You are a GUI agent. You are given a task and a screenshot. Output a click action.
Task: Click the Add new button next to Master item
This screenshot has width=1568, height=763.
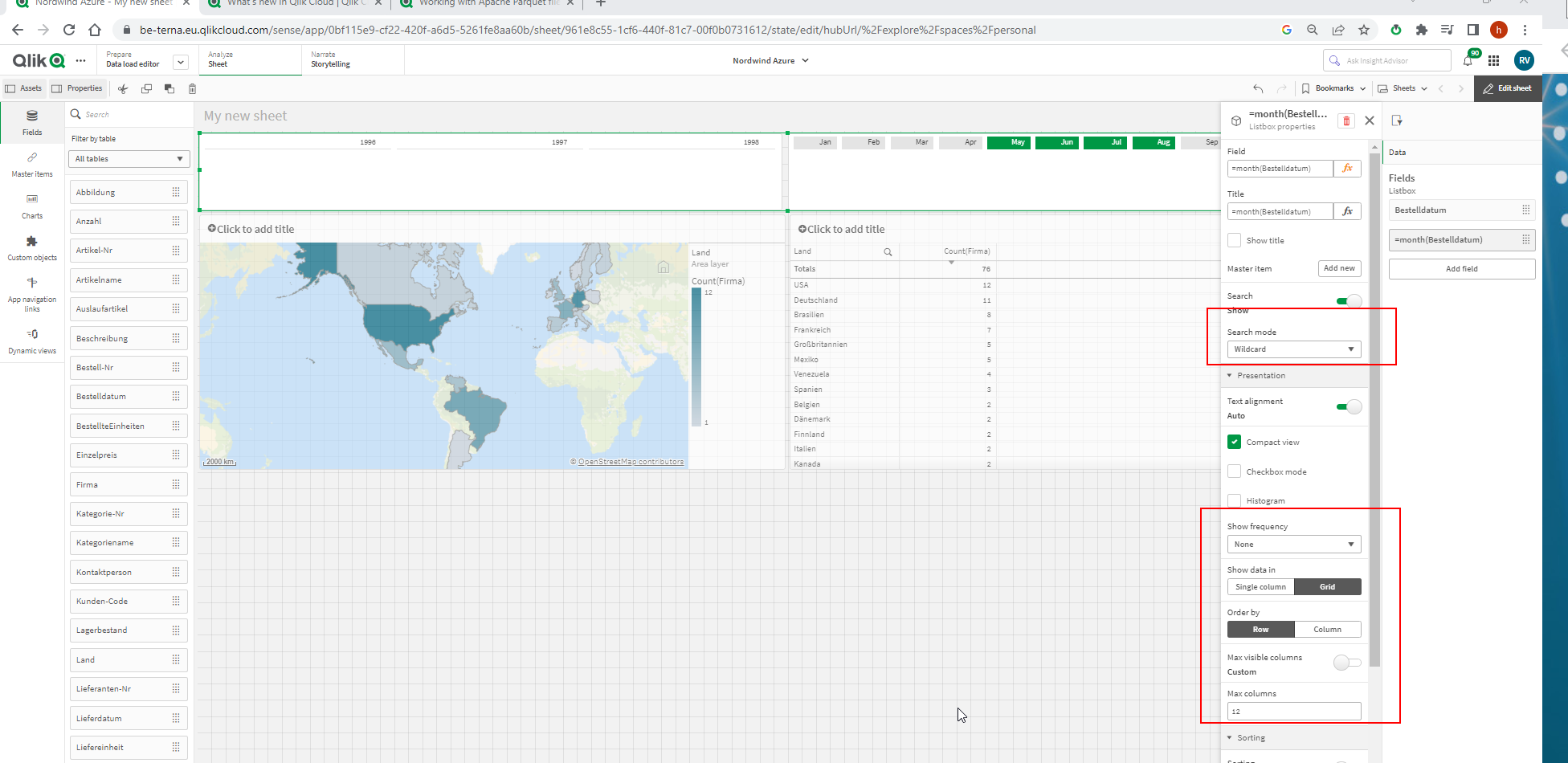1339,267
